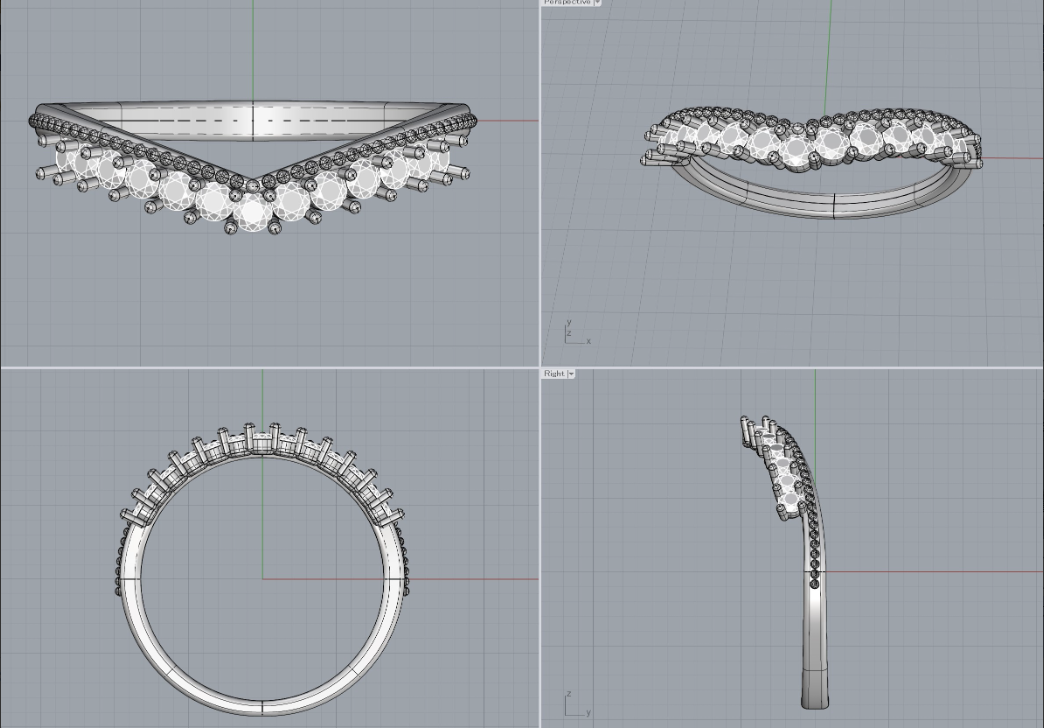Select the ring in the circular front view
This screenshot has width=1044, height=728.
[263, 569]
